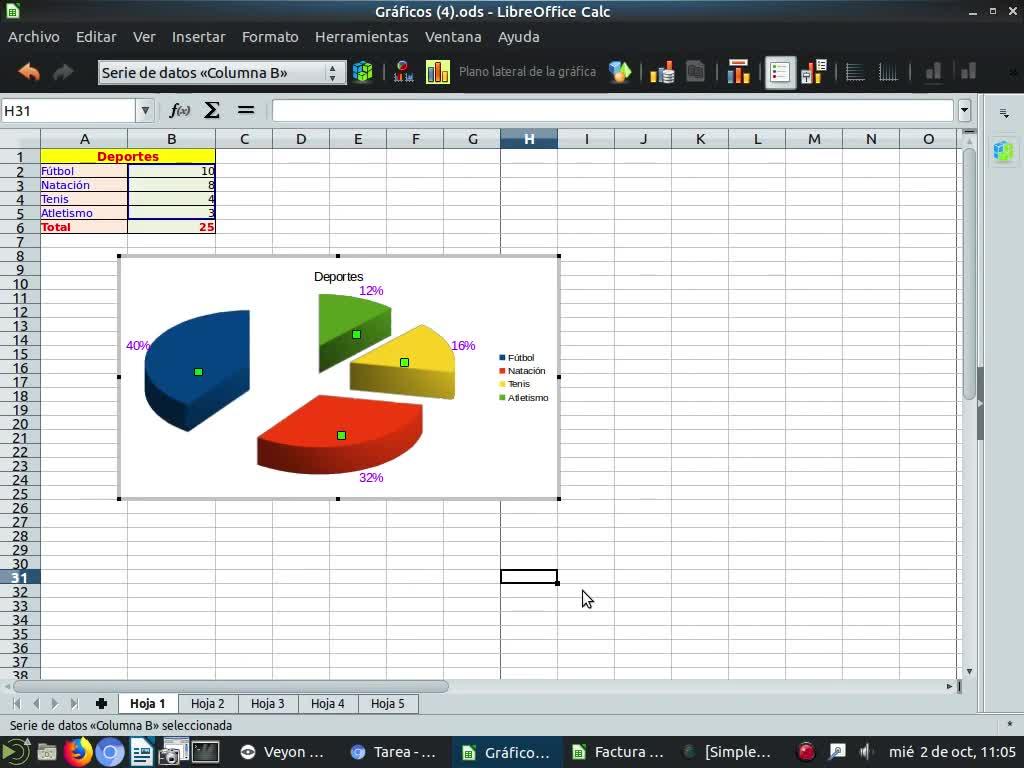This screenshot has width=1024, height=768.
Task: Go to first sheet navigation arrow
Action: click(x=17, y=703)
